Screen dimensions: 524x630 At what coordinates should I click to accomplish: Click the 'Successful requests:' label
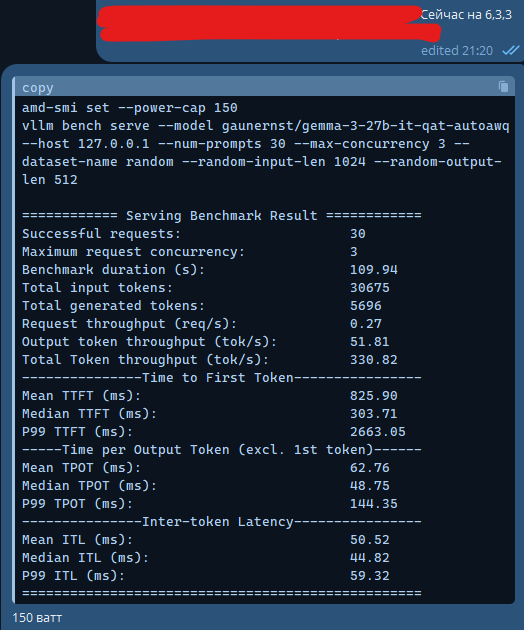click(101, 233)
